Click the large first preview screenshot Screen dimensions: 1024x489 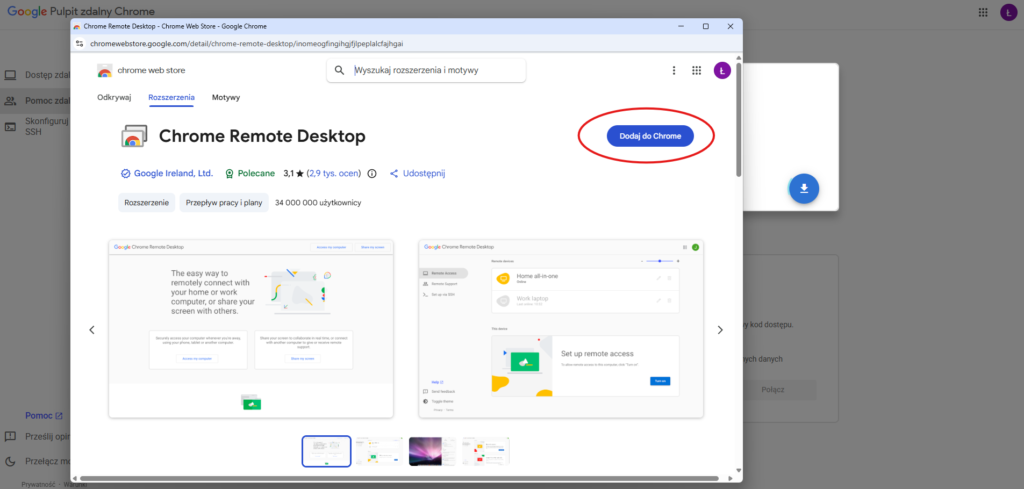tap(251, 328)
